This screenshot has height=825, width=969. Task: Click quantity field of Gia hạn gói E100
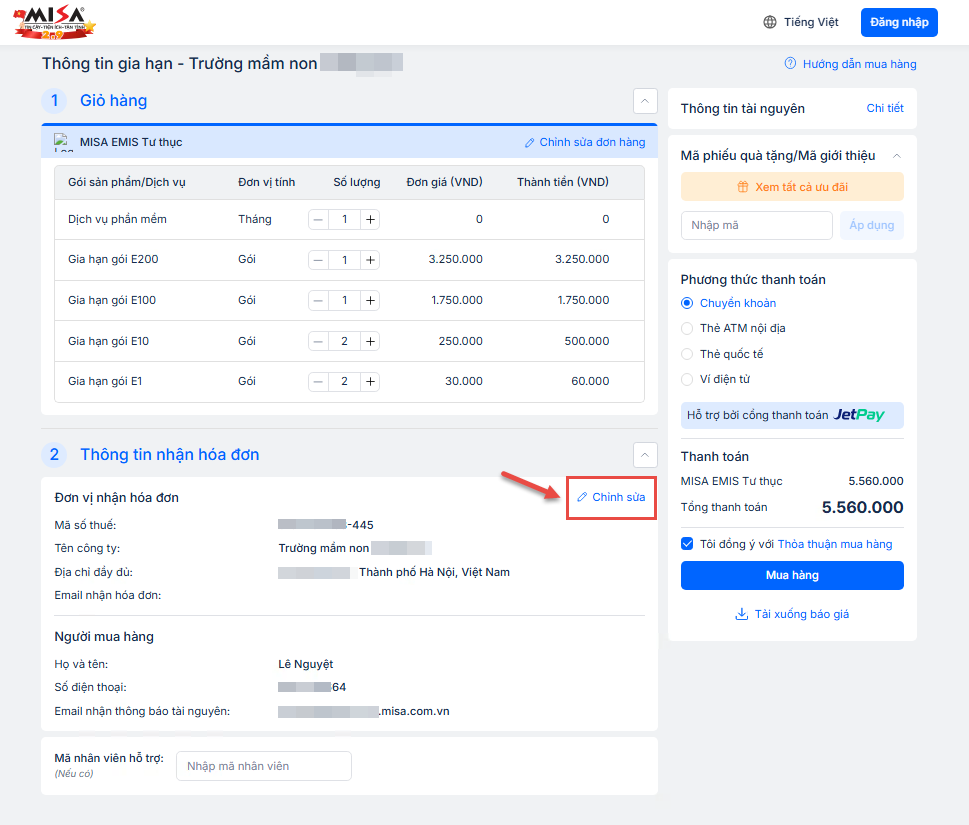click(344, 301)
